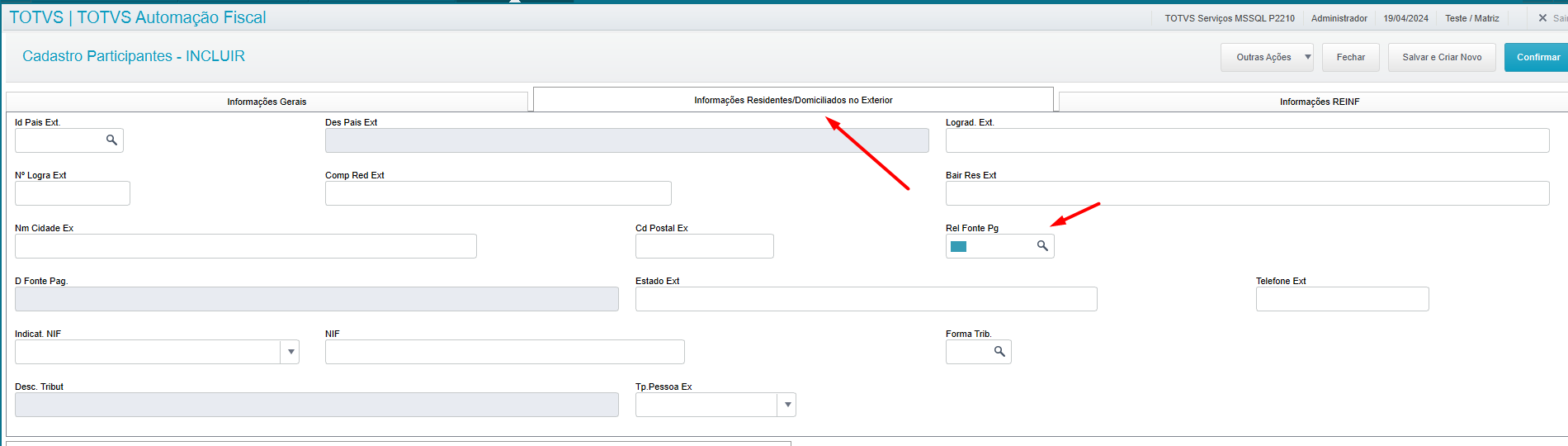Viewport: 1568px width, 446px height.
Task: Focus the Nm Cidade Ex field
Action: pos(246,246)
